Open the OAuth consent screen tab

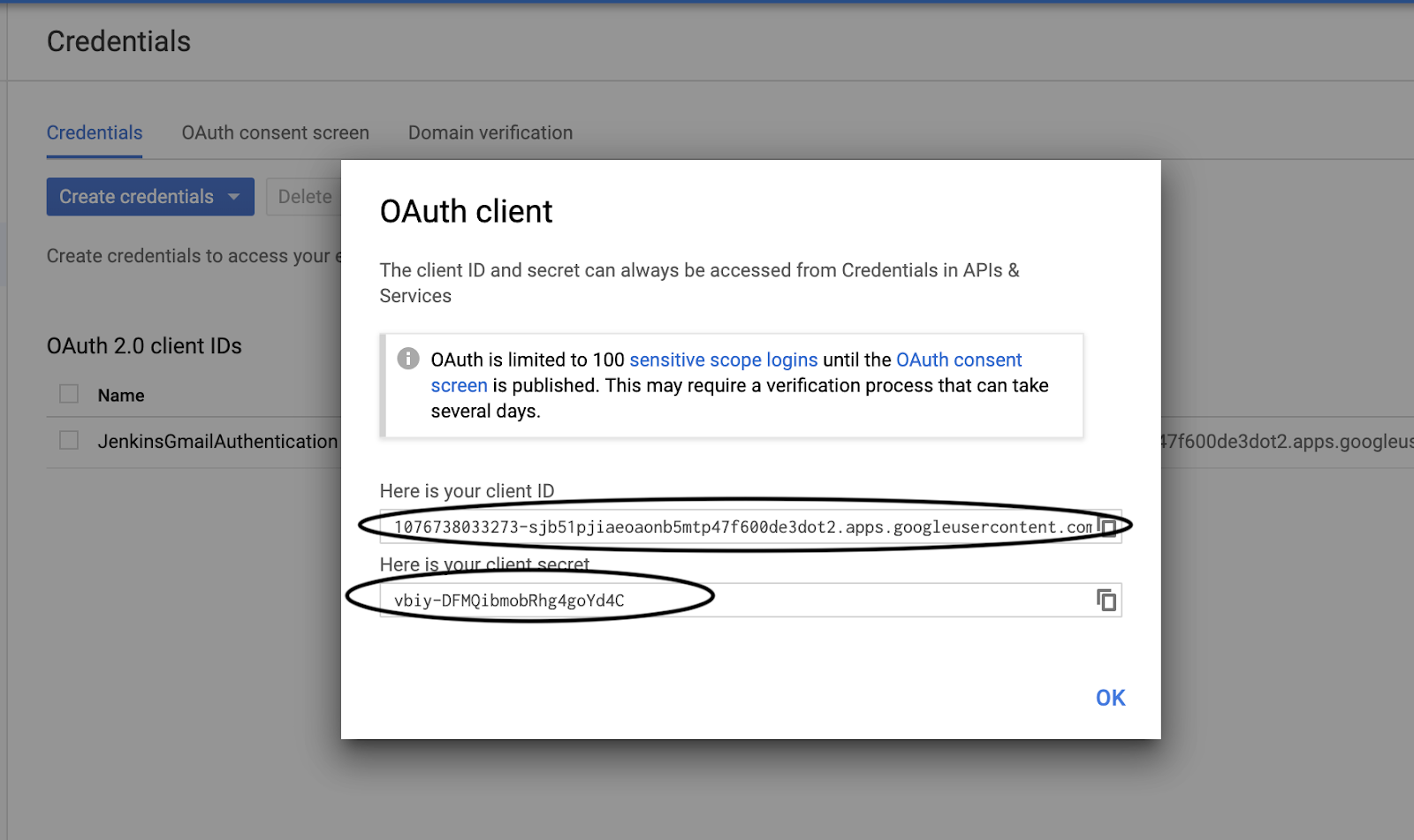(275, 132)
